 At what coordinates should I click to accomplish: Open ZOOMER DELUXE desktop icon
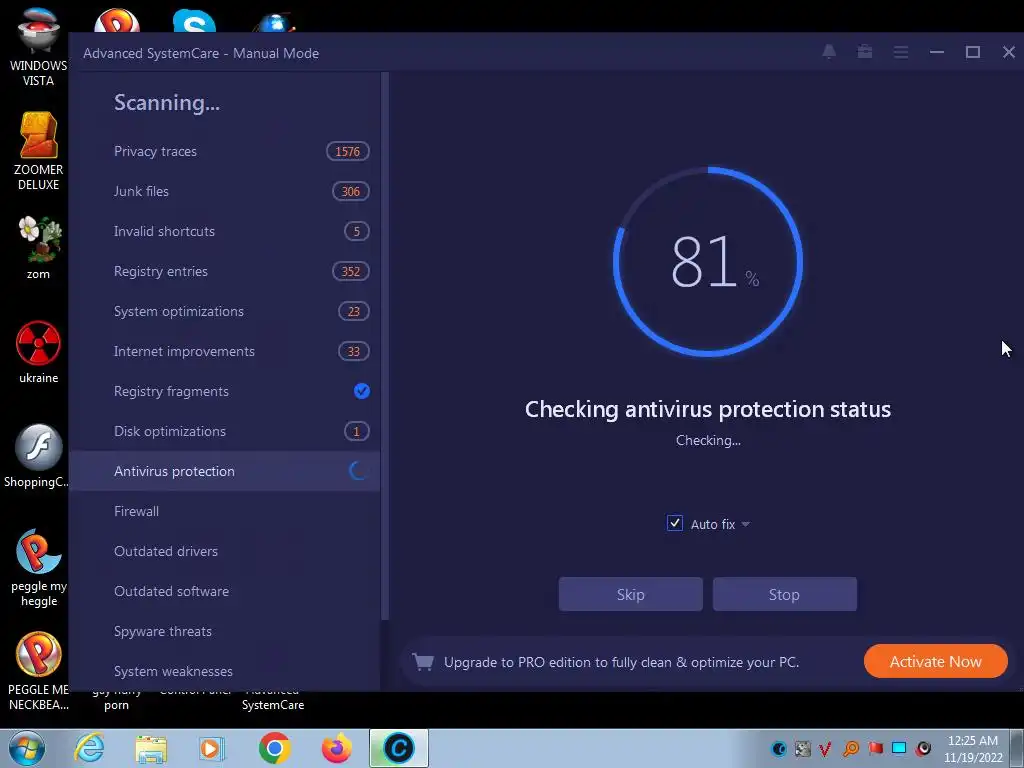[x=38, y=152]
